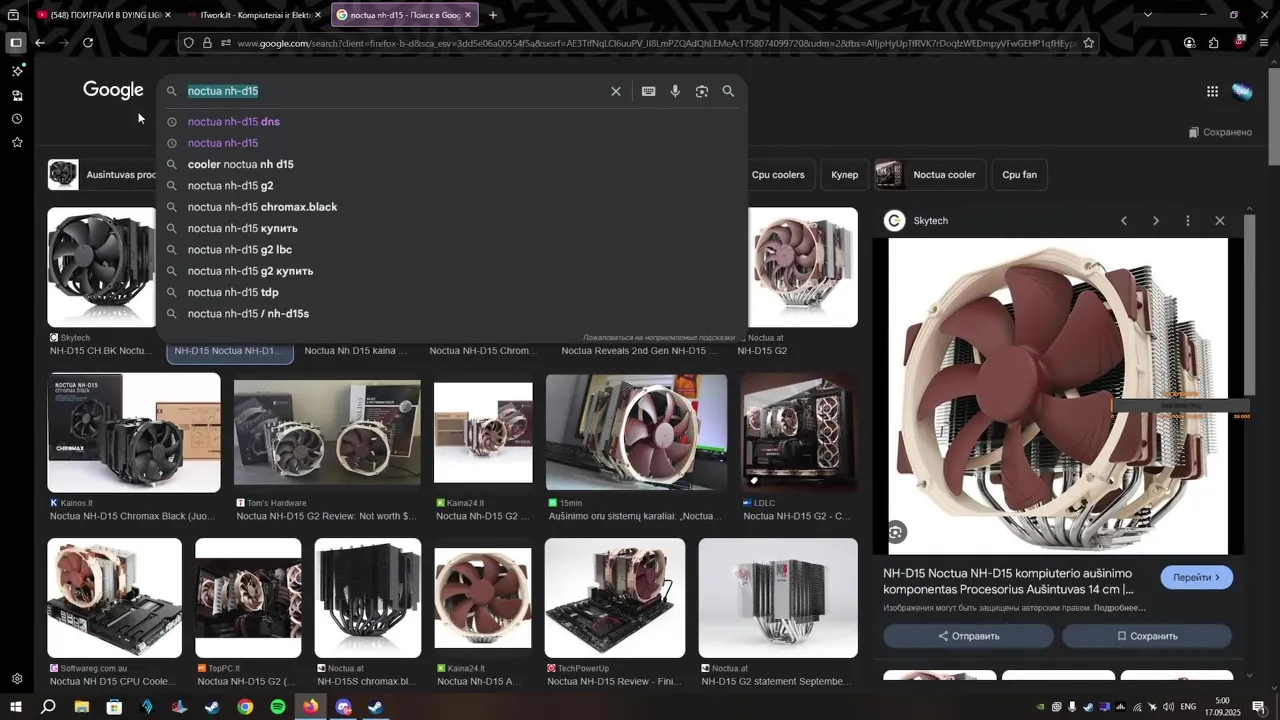Open bookmarks sidebar star icon
Screen dimensions: 1280x720
pyautogui.click(x=17, y=143)
